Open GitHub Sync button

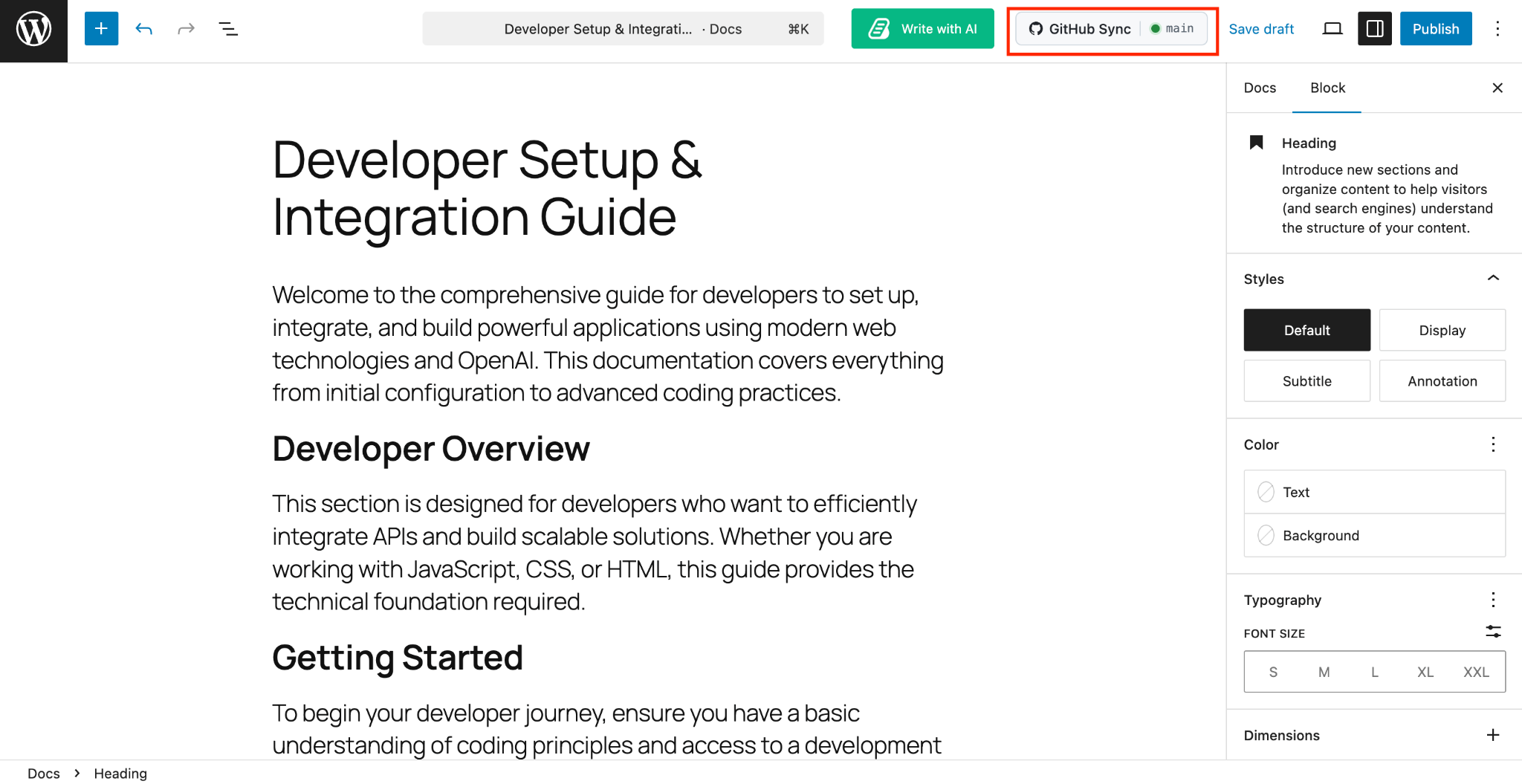tap(1080, 29)
